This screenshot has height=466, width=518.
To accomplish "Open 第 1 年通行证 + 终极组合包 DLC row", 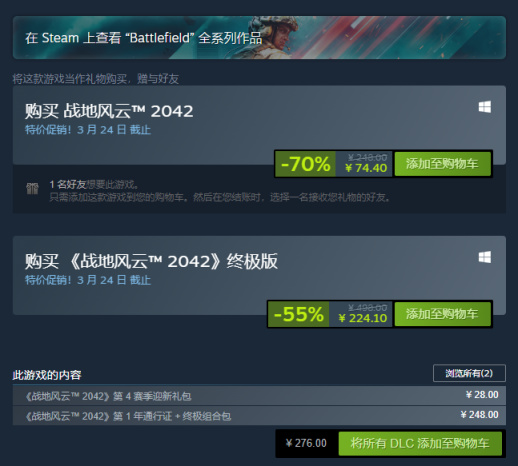I will coord(259,416).
